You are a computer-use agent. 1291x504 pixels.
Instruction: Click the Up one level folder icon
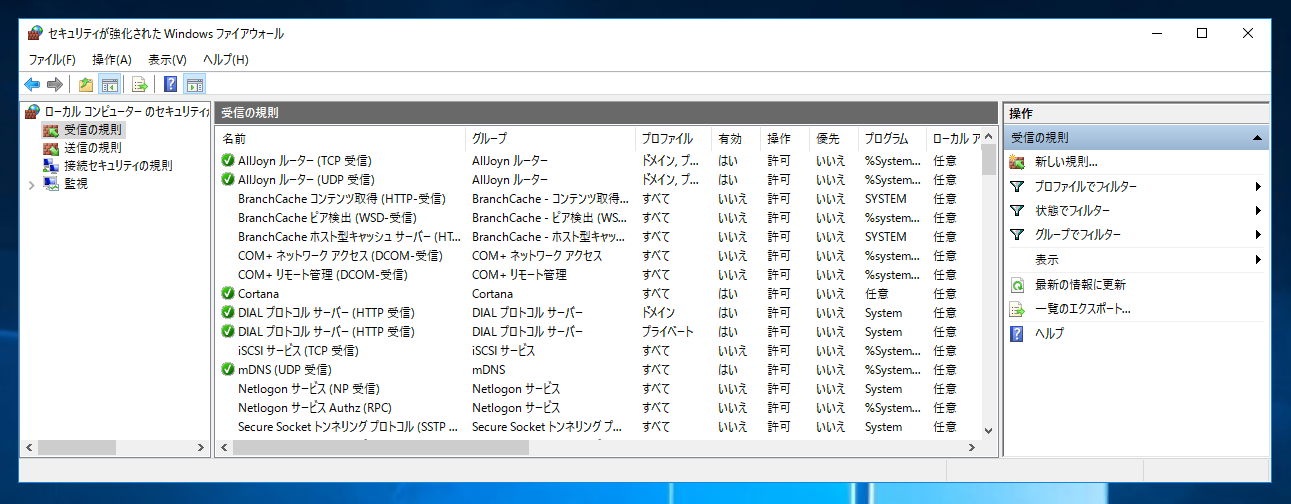click(x=86, y=84)
